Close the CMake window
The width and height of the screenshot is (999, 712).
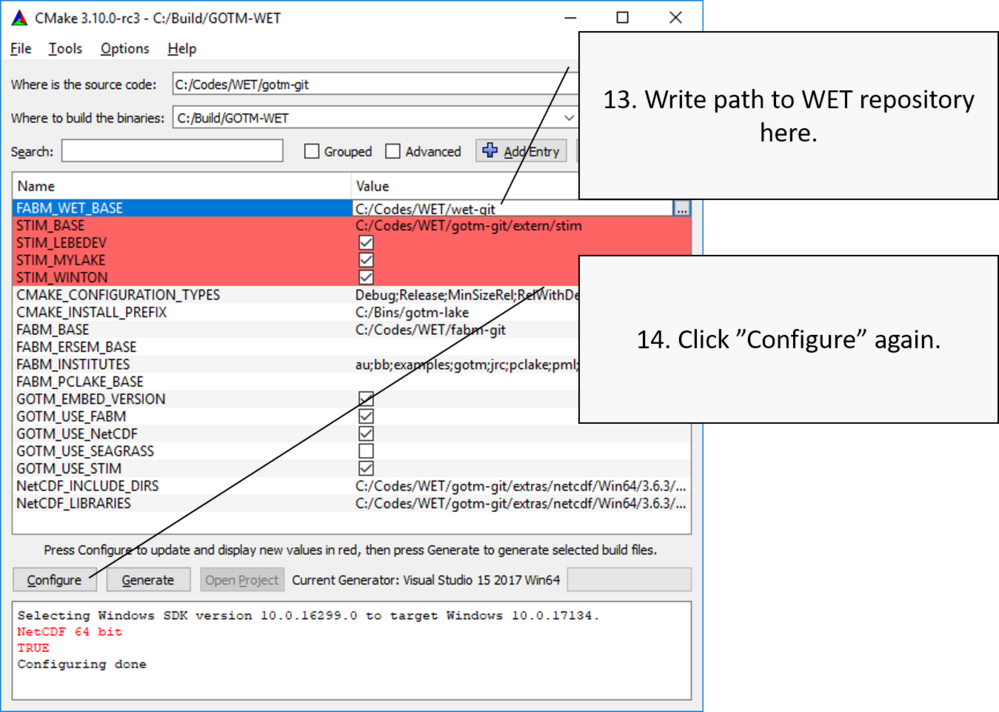tap(675, 18)
